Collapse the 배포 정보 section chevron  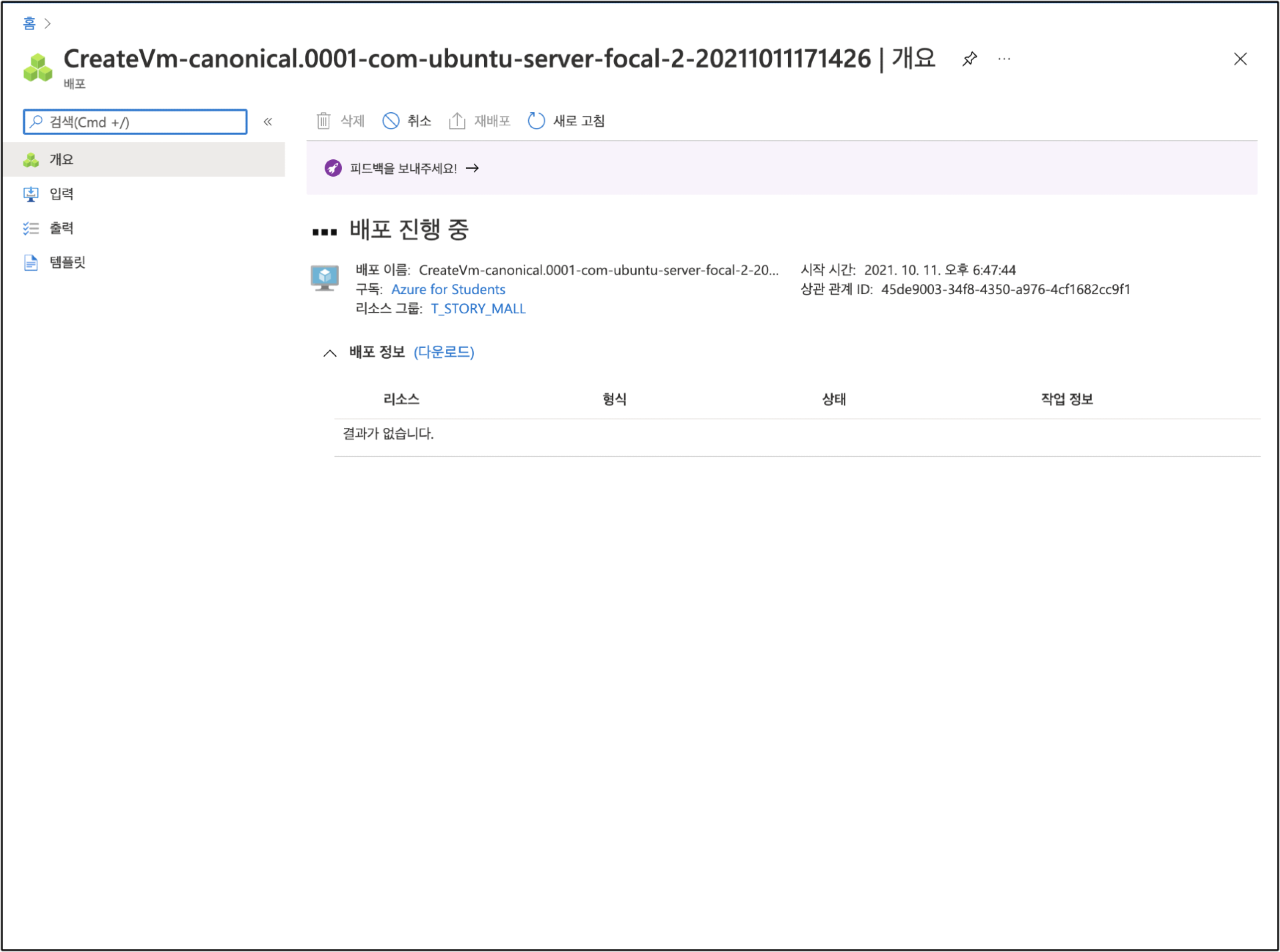coord(329,353)
